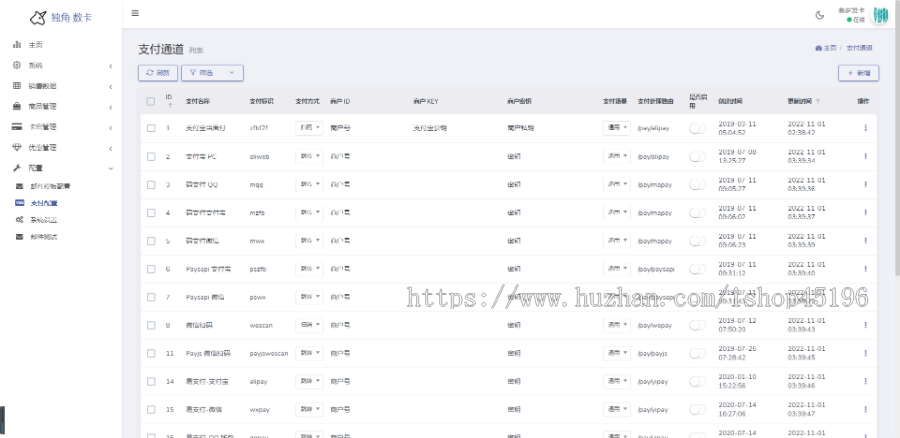Sort by 更新时间 column arrow

[818, 101]
